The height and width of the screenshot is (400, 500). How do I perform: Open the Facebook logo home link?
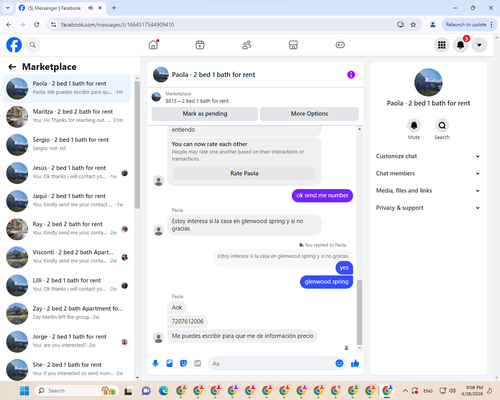coord(14,45)
